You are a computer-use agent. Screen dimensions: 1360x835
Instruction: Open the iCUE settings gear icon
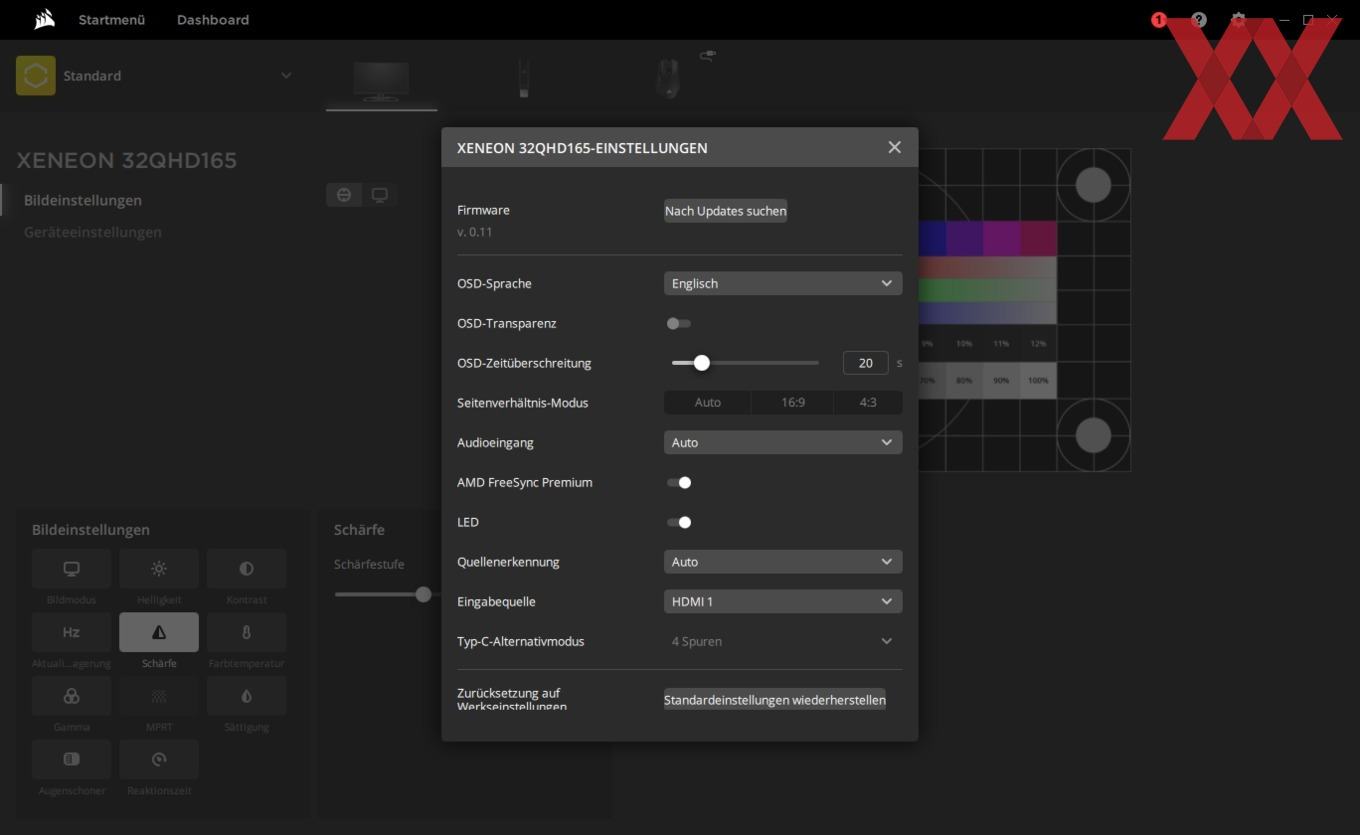(x=1239, y=20)
